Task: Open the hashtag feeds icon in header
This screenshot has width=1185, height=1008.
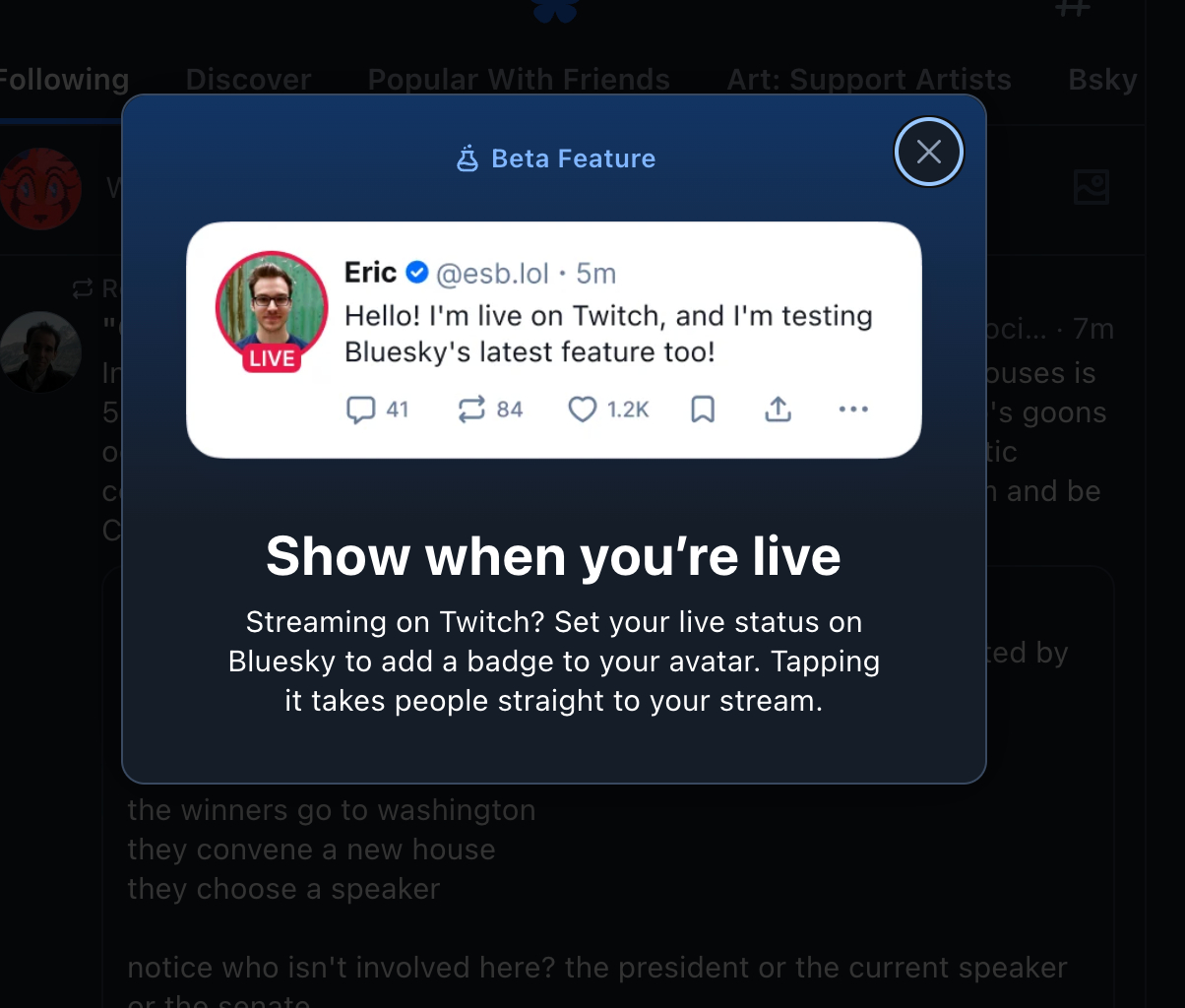Action: click(1072, 8)
